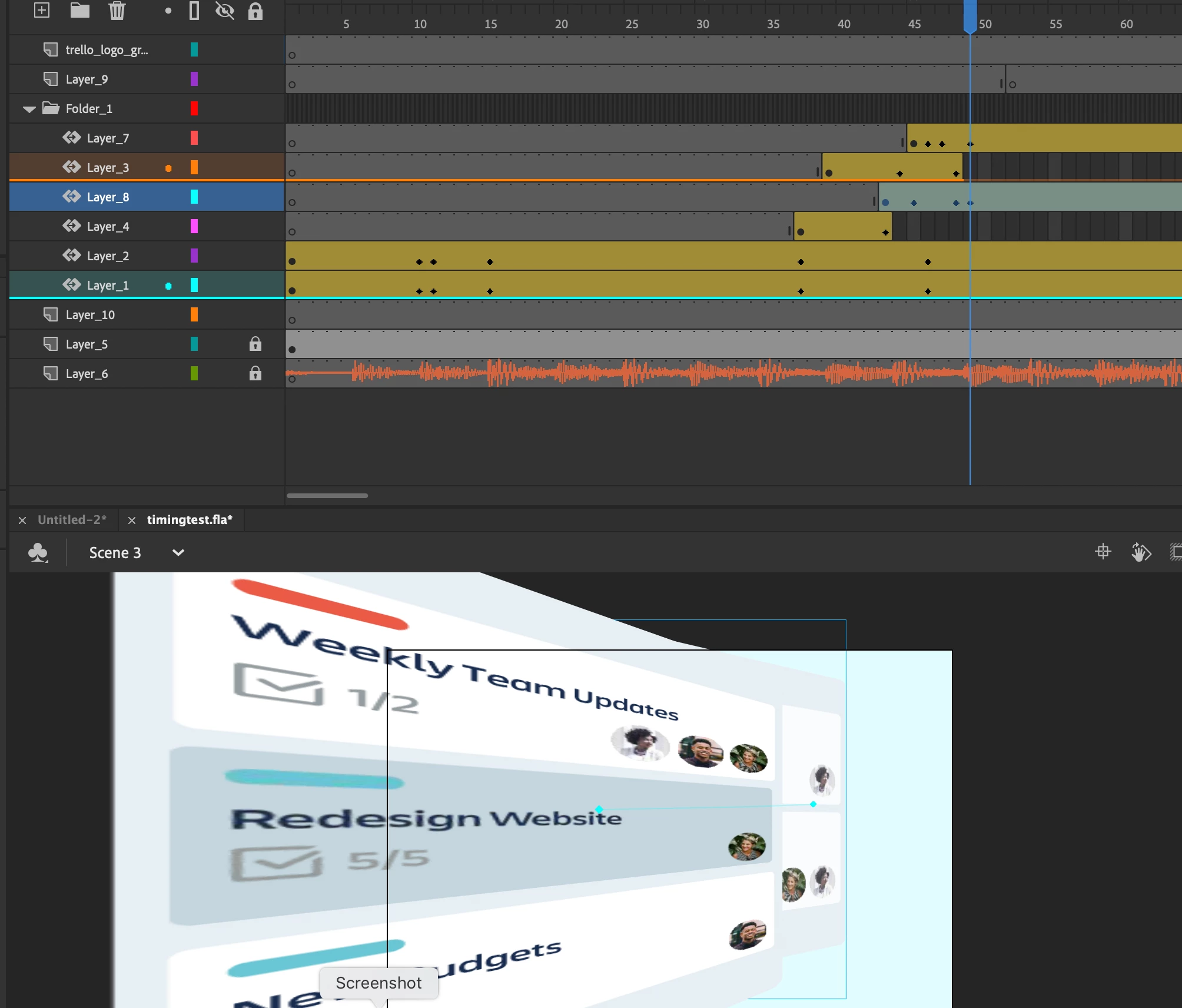Click the Screenshot tooltip button
This screenshot has height=1008, width=1182.
[378, 983]
